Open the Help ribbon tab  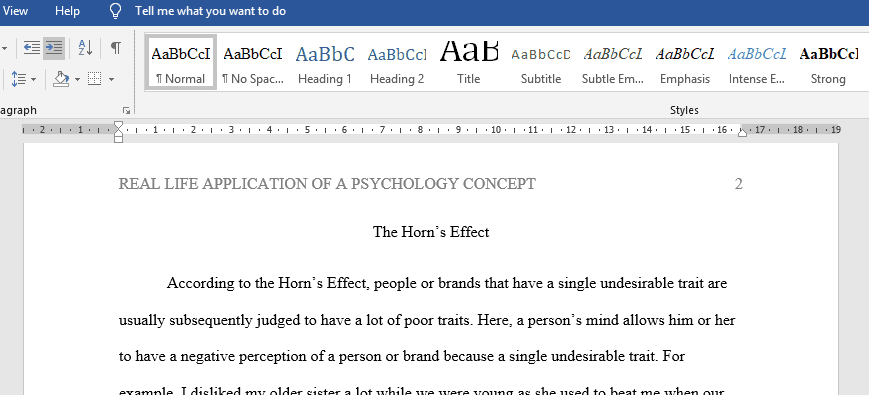pos(67,11)
